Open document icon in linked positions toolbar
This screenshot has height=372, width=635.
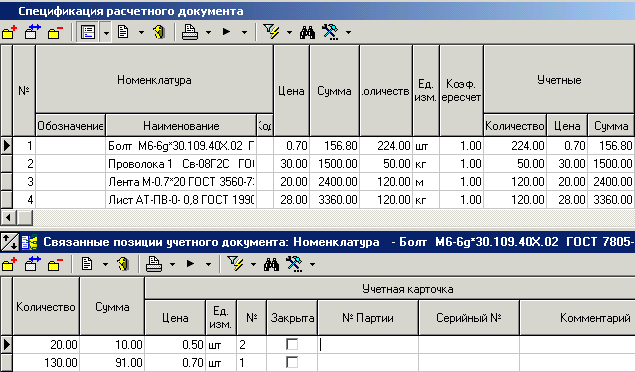pyautogui.click(x=87, y=264)
